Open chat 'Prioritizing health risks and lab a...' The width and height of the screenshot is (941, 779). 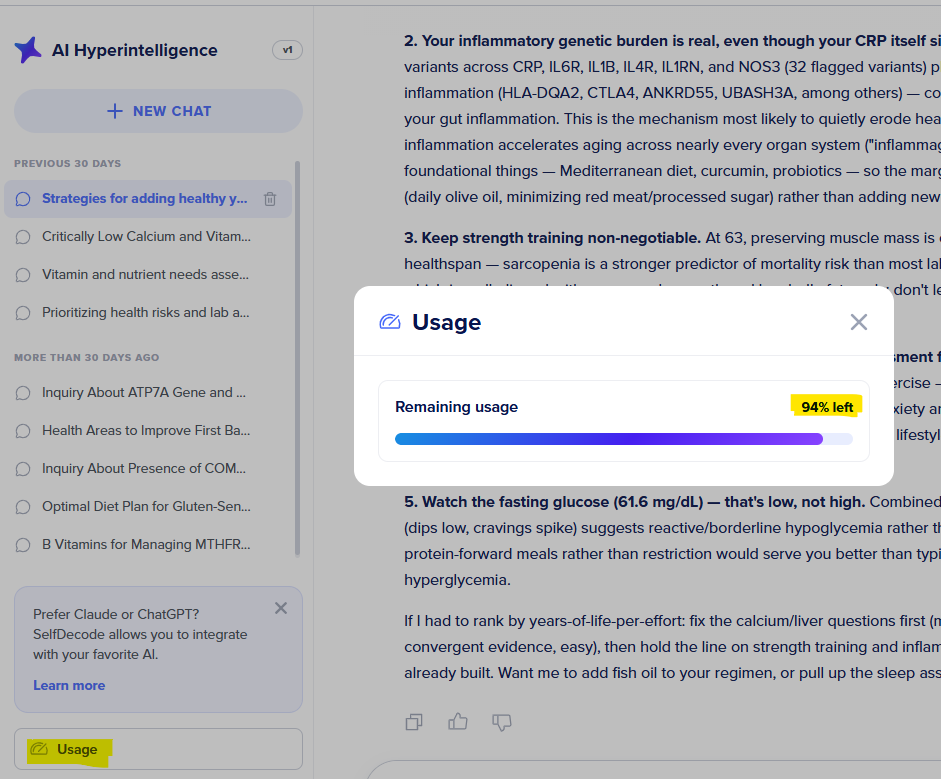(x=146, y=313)
